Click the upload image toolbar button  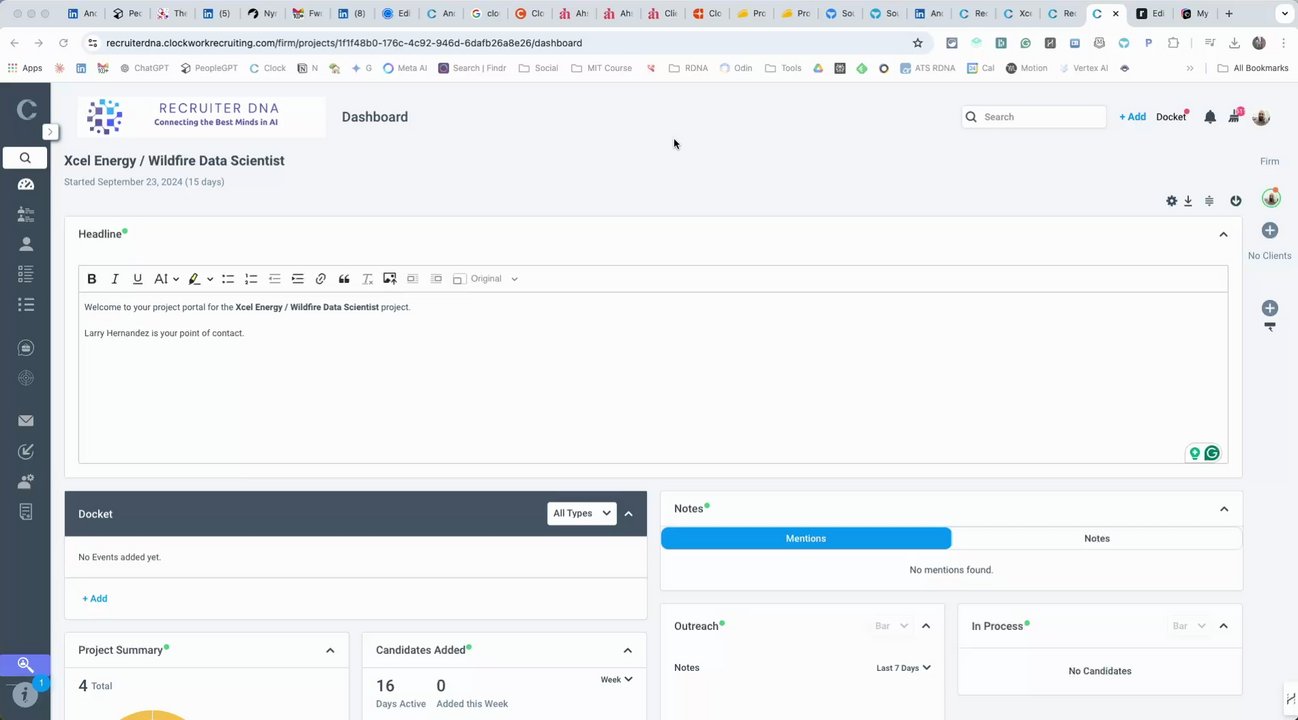390,279
